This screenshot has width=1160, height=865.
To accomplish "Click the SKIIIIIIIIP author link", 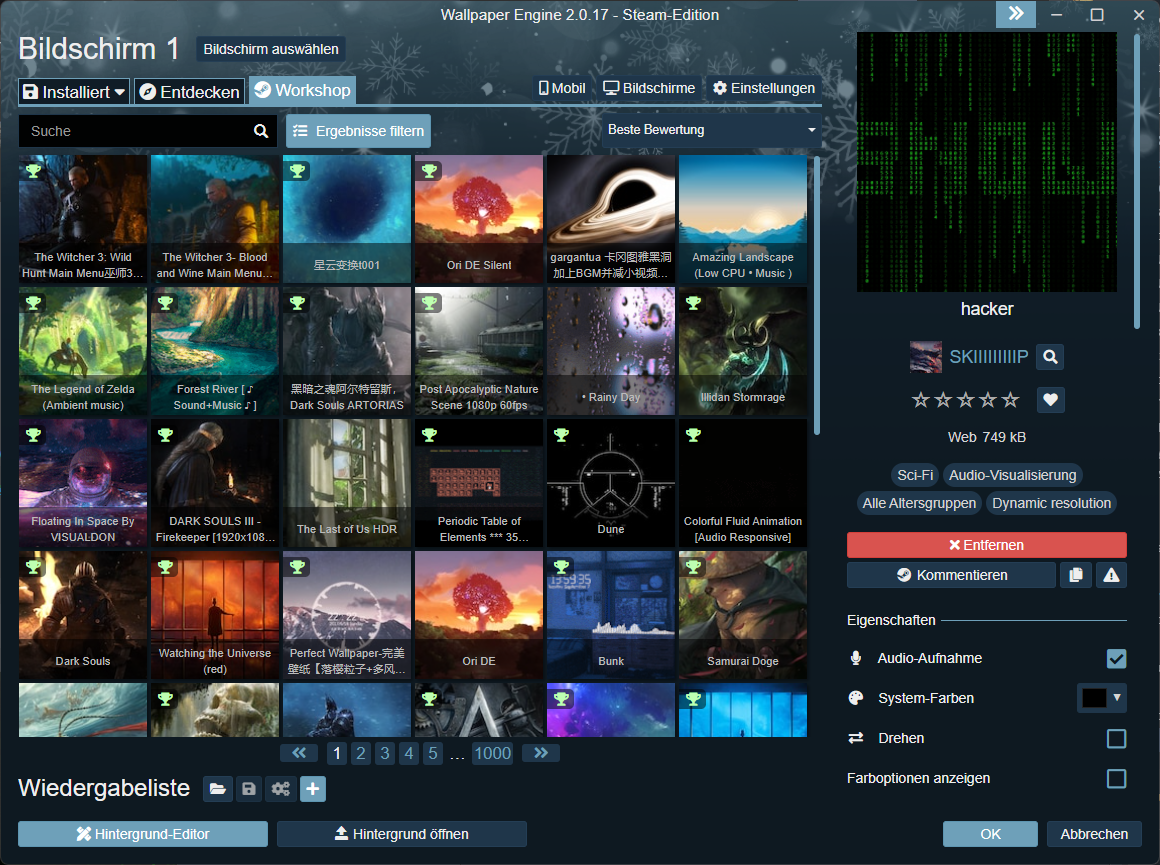I will [988, 357].
